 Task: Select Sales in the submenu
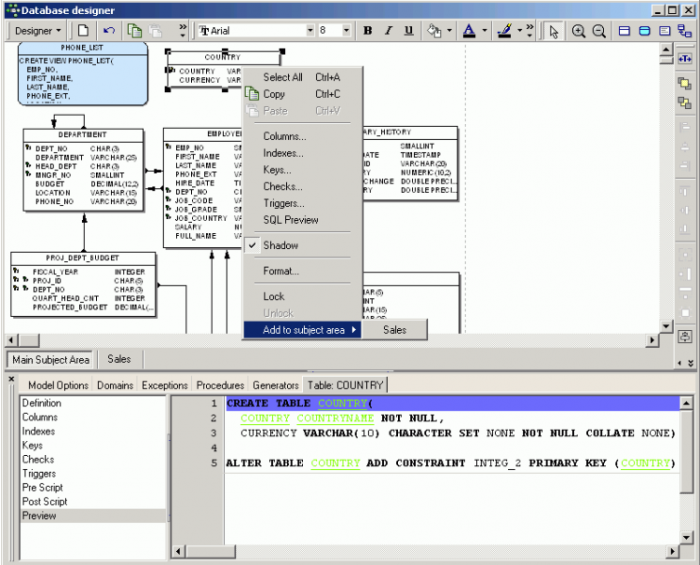point(395,330)
